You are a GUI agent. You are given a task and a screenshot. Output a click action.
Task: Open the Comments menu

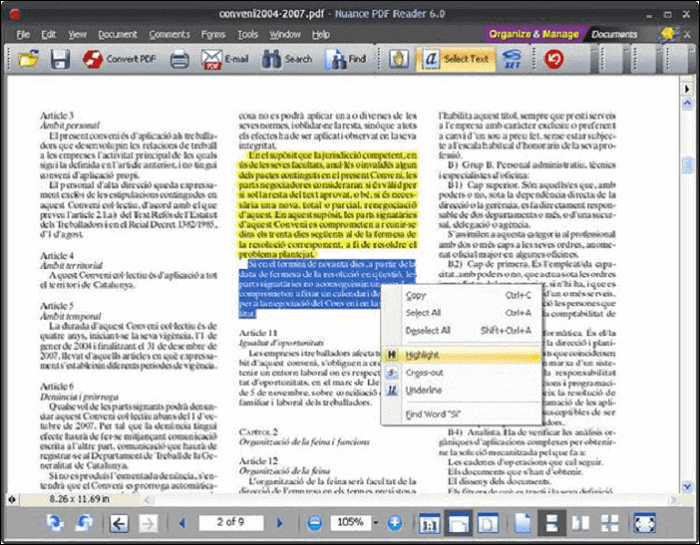[x=168, y=34]
